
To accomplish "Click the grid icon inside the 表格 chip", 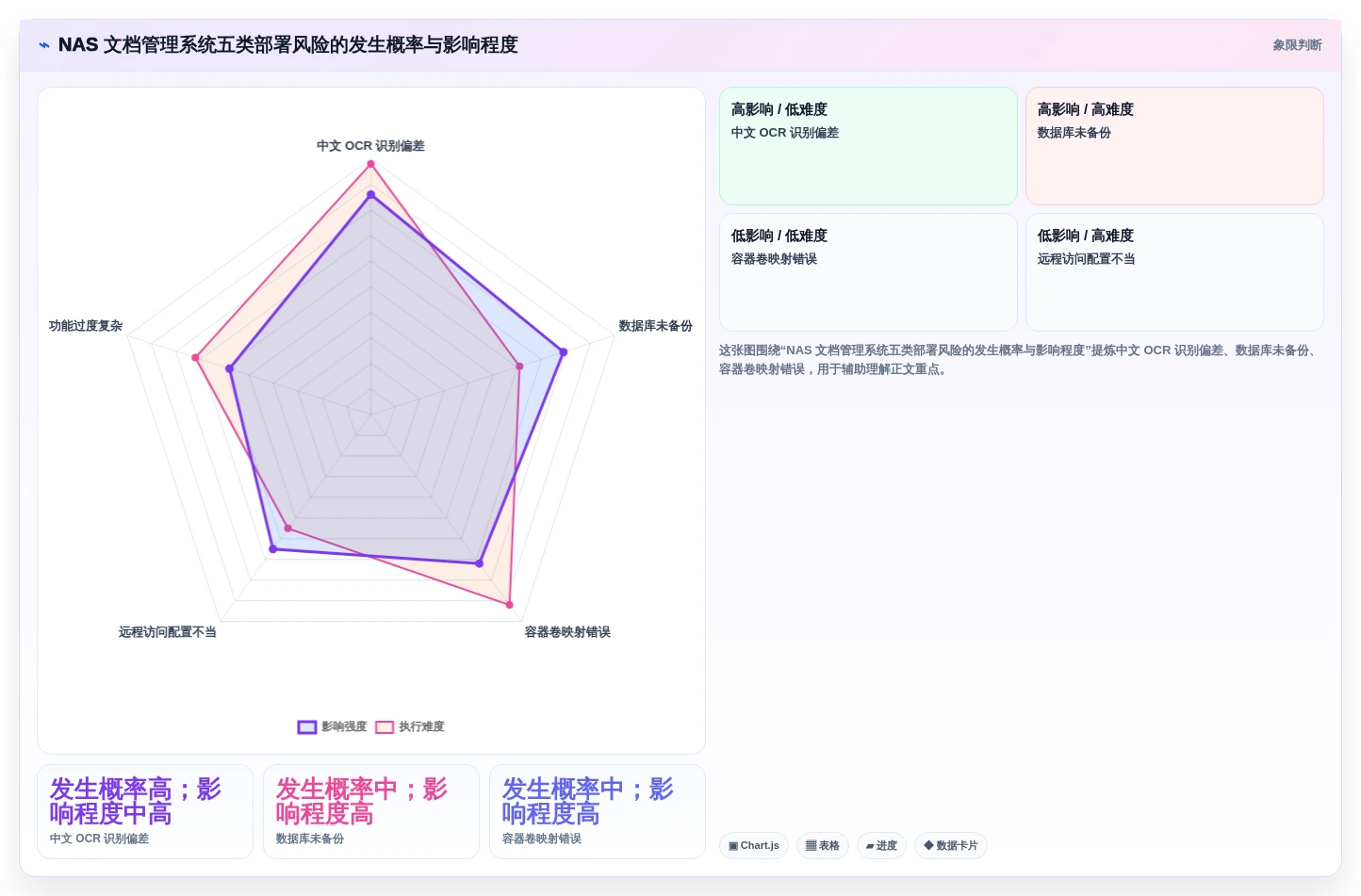I will coord(811,845).
